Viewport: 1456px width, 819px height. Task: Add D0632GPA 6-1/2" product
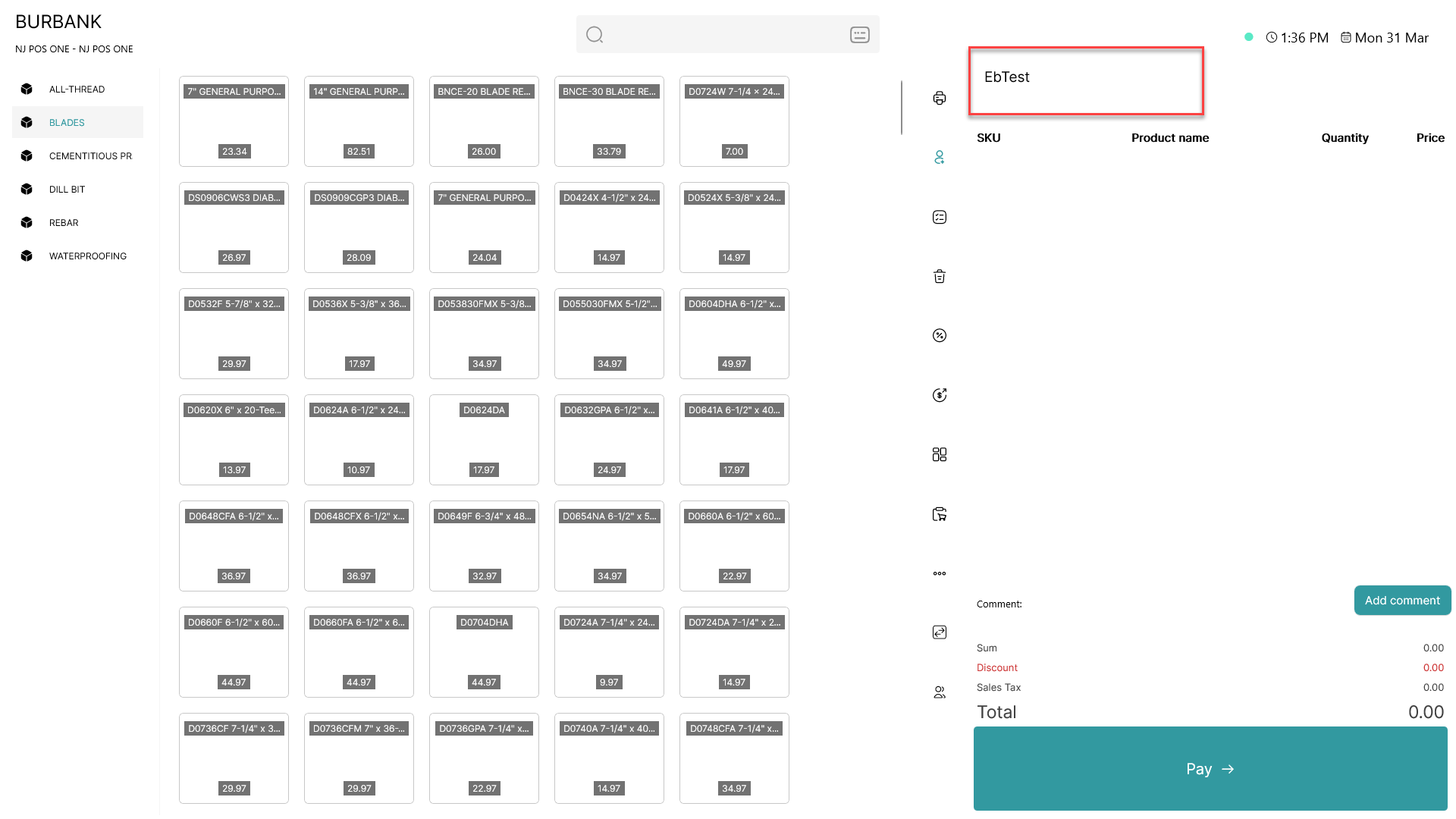click(609, 440)
